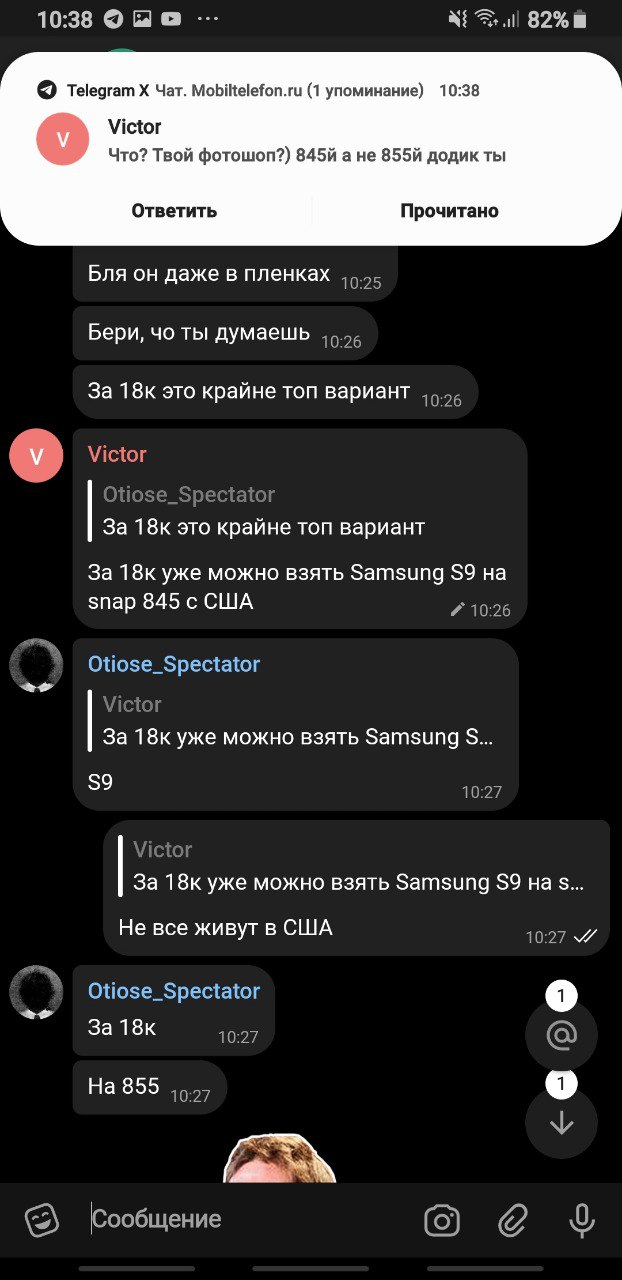Tap quoted Otiose_Spectator message in Victor's reply
Screen dimensions: 622x1280
coord(257,511)
